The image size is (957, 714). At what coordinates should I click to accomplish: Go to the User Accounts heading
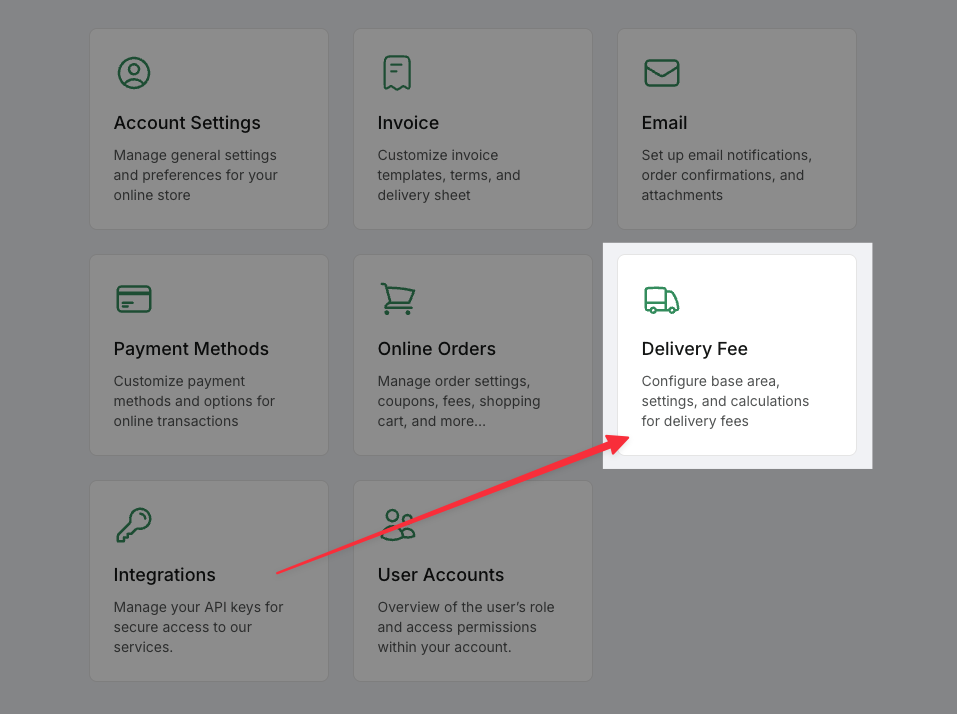pos(440,575)
